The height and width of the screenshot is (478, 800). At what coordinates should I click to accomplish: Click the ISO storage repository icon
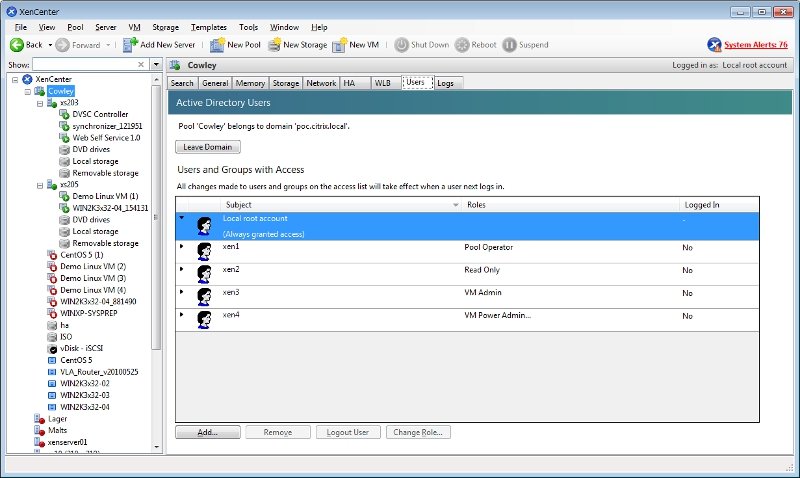52,337
